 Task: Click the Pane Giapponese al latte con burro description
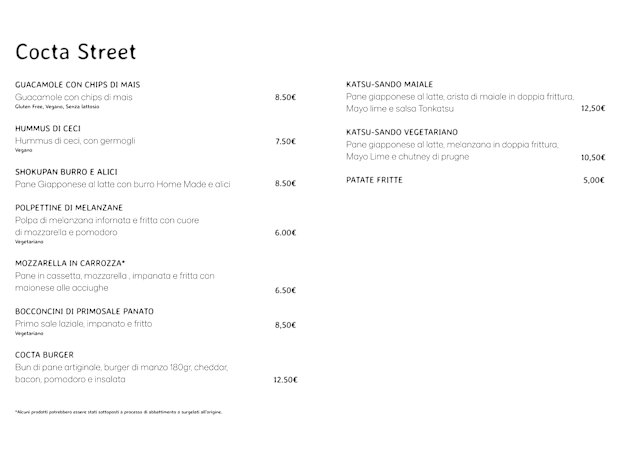(x=123, y=184)
